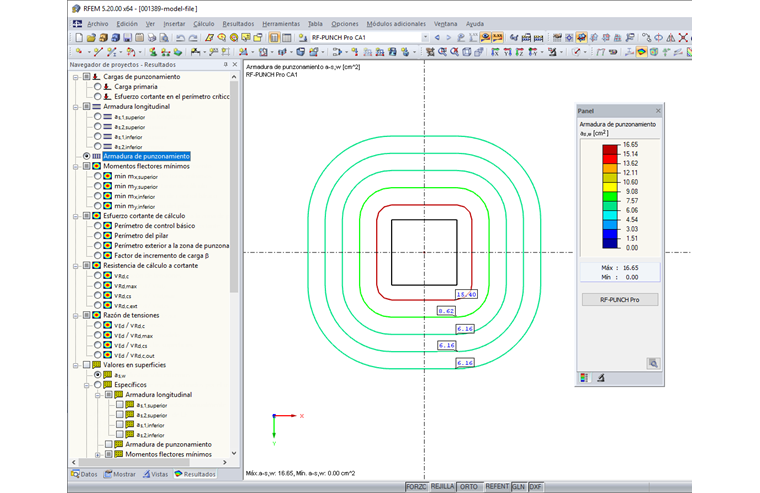Collapse the Especificos tree node
This screenshot has width=760, height=493.
[x=87, y=385]
